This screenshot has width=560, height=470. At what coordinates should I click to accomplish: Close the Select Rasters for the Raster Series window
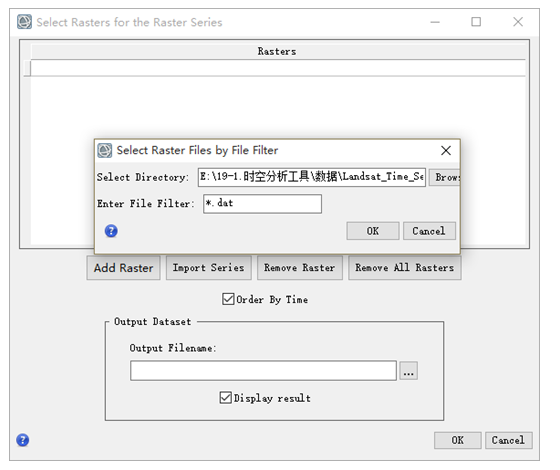click(x=518, y=22)
